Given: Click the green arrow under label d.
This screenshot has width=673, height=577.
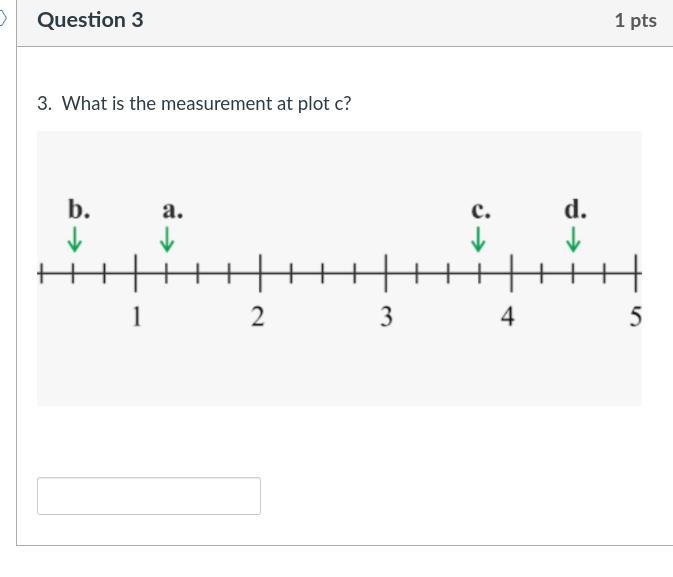Looking at the screenshot, I should coord(573,239).
